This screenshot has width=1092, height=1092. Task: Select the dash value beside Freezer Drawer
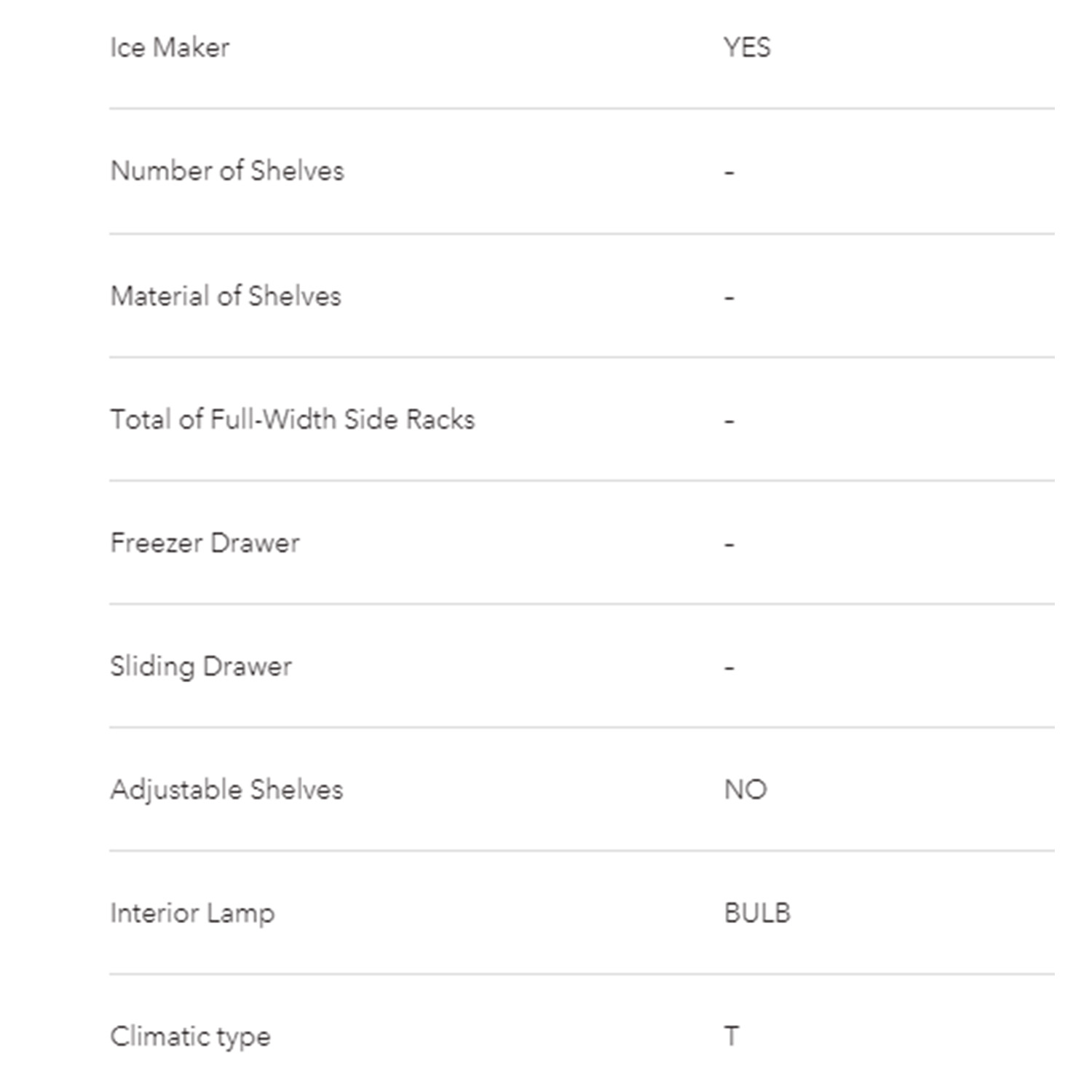click(729, 545)
